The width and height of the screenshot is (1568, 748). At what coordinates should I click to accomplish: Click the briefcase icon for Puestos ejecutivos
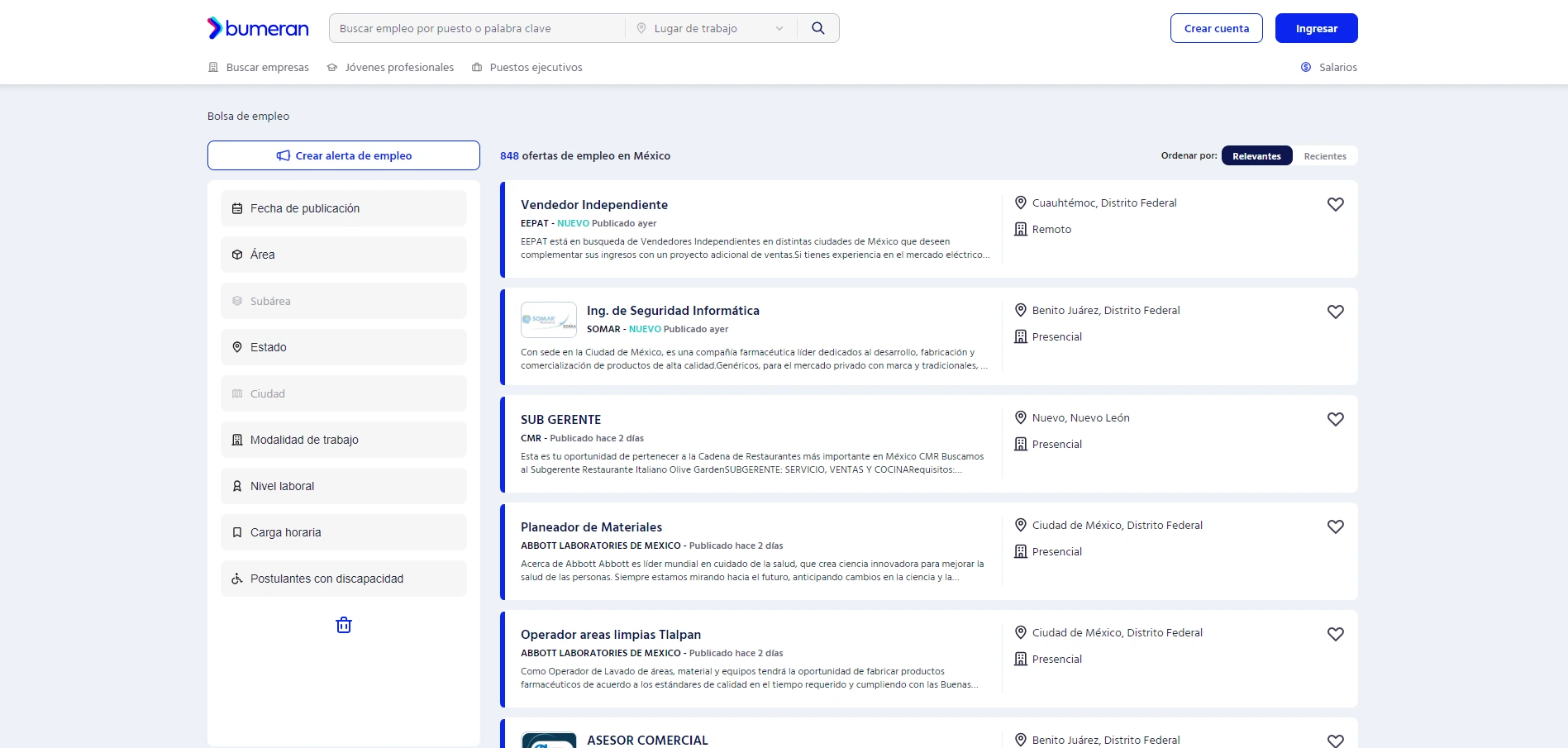[477, 67]
